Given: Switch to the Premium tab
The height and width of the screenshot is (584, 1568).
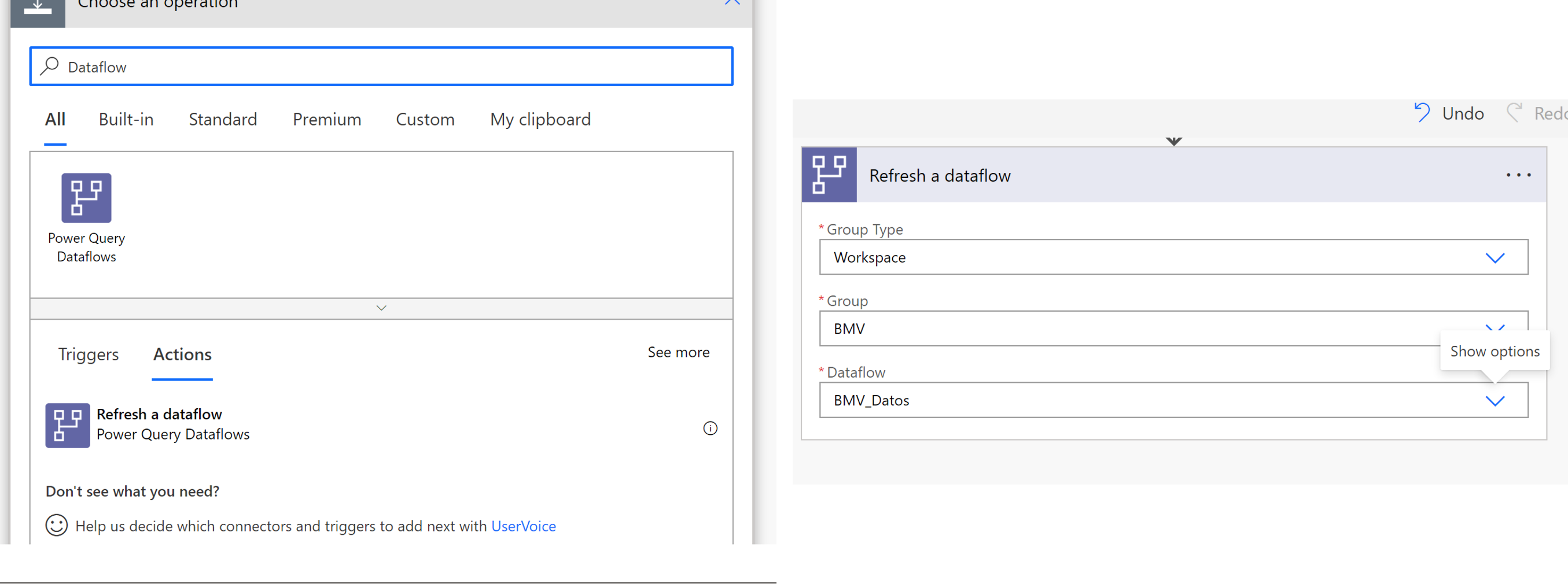Looking at the screenshot, I should tap(327, 119).
